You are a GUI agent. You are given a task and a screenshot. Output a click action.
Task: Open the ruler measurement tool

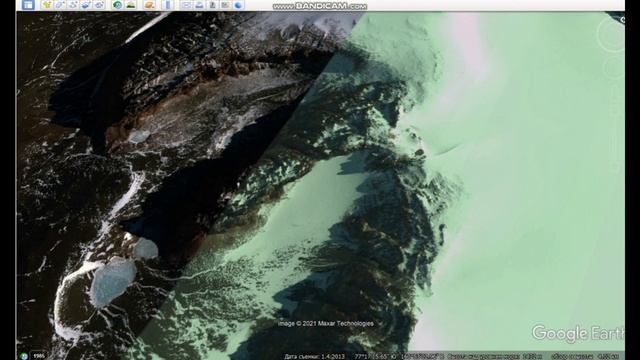coord(168,5)
